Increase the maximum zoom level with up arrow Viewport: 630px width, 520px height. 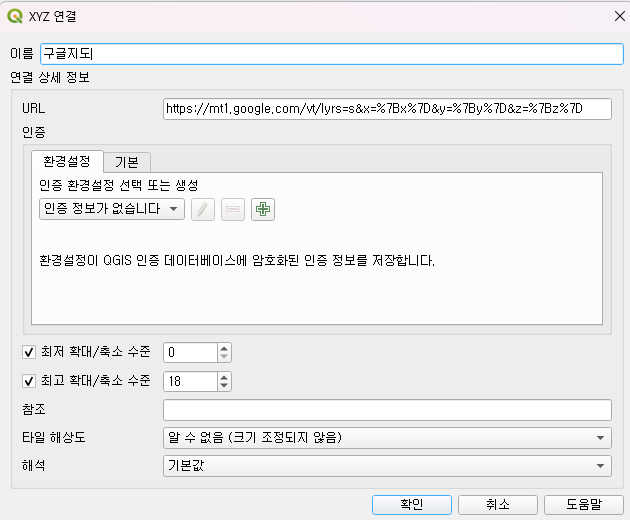[224, 377]
